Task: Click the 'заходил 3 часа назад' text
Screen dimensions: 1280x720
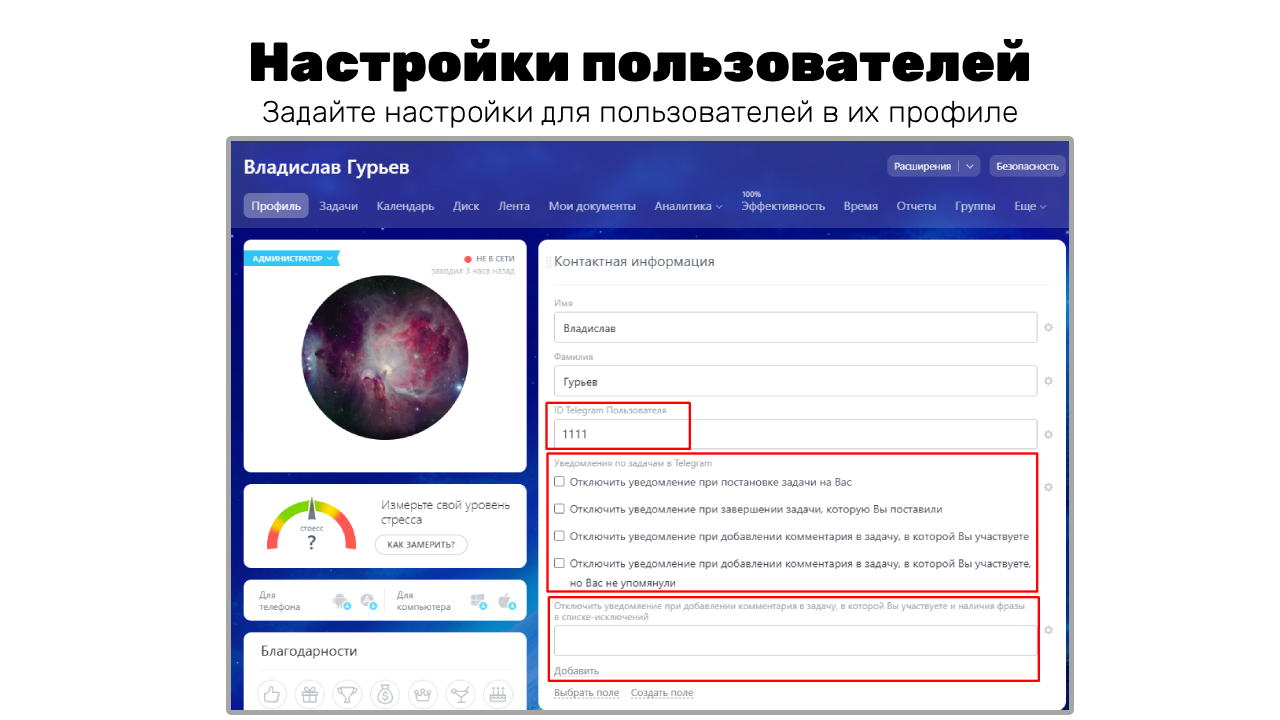Action: point(473,271)
